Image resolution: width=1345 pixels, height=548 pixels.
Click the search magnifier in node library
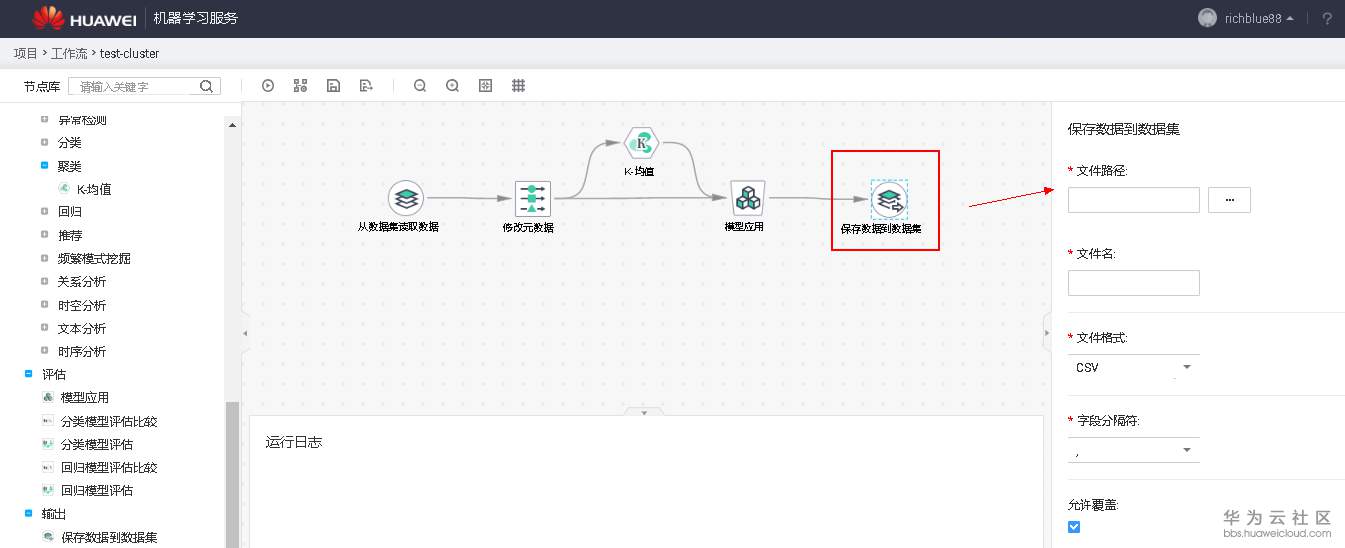207,86
